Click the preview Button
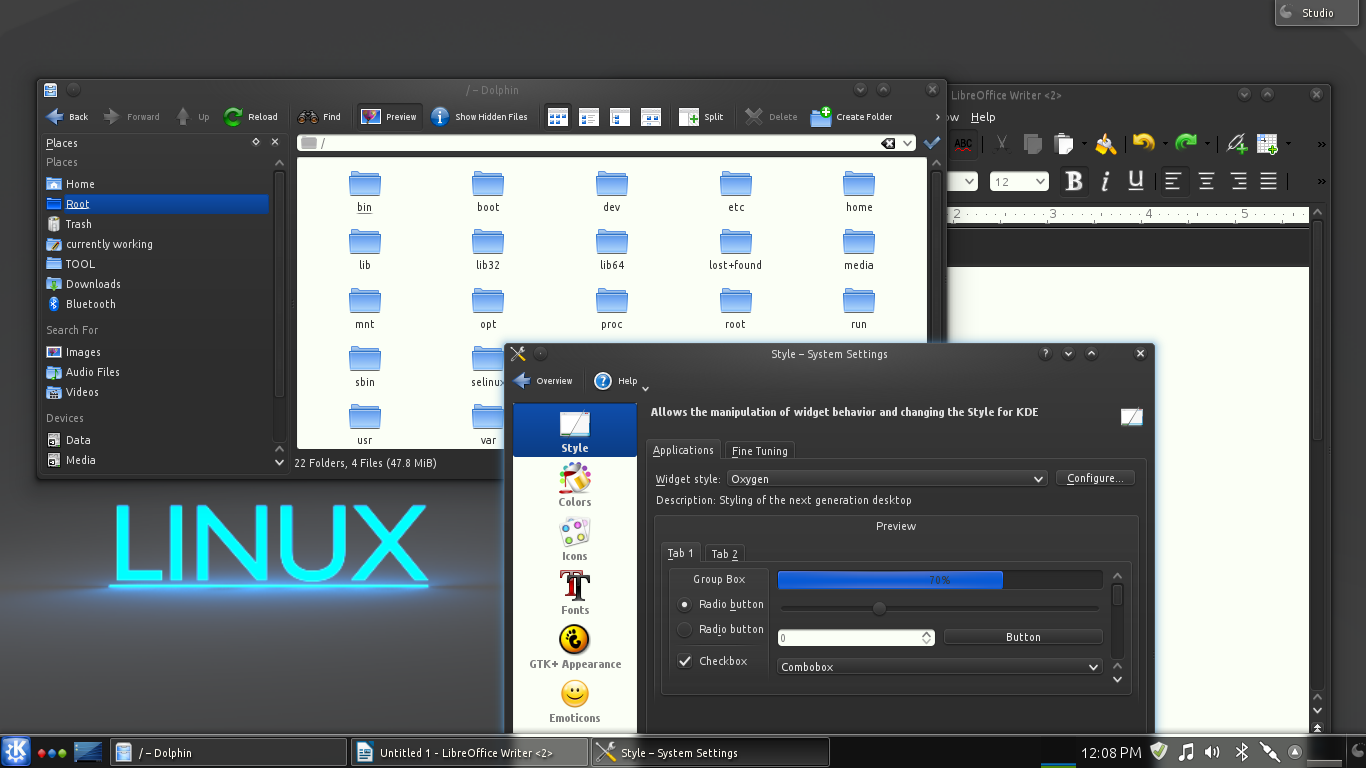Viewport: 1366px width, 768px height. 1023,637
